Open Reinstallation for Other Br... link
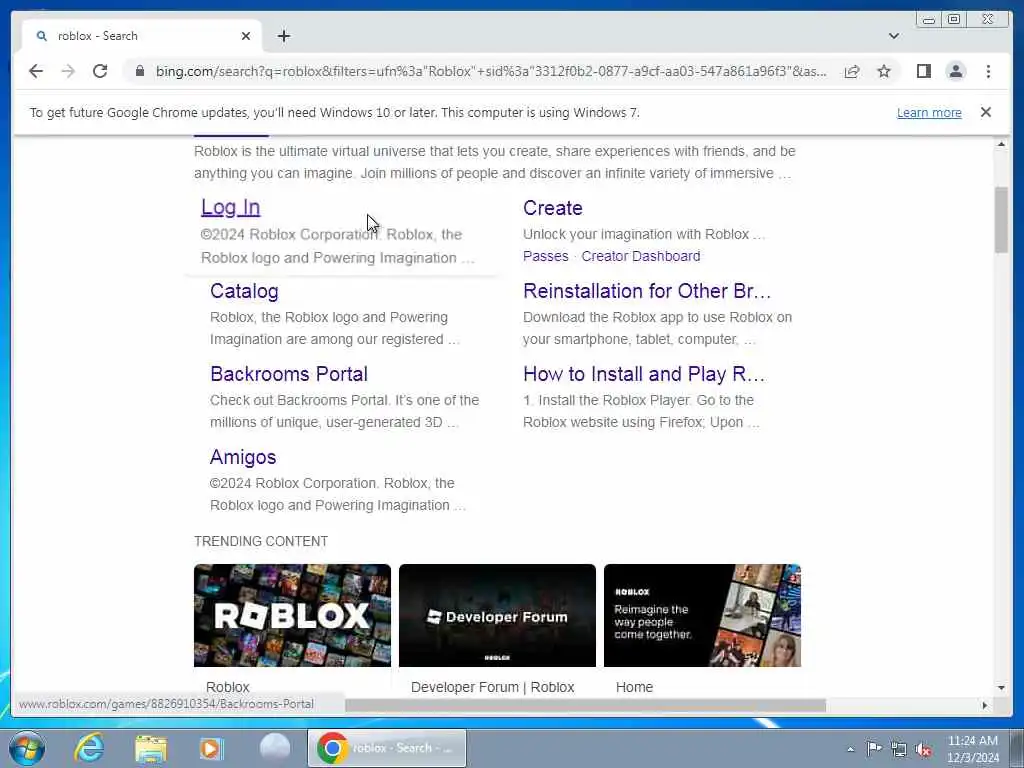1024x768 pixels. [647, 291]
